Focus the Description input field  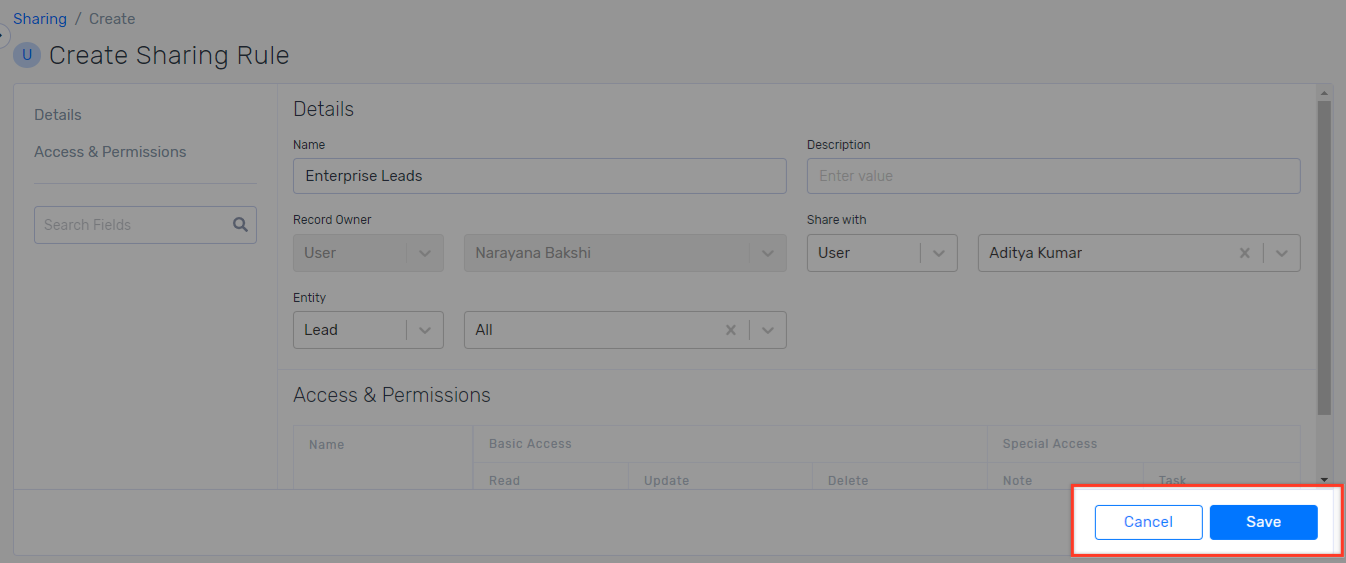tap(1054, 176)
